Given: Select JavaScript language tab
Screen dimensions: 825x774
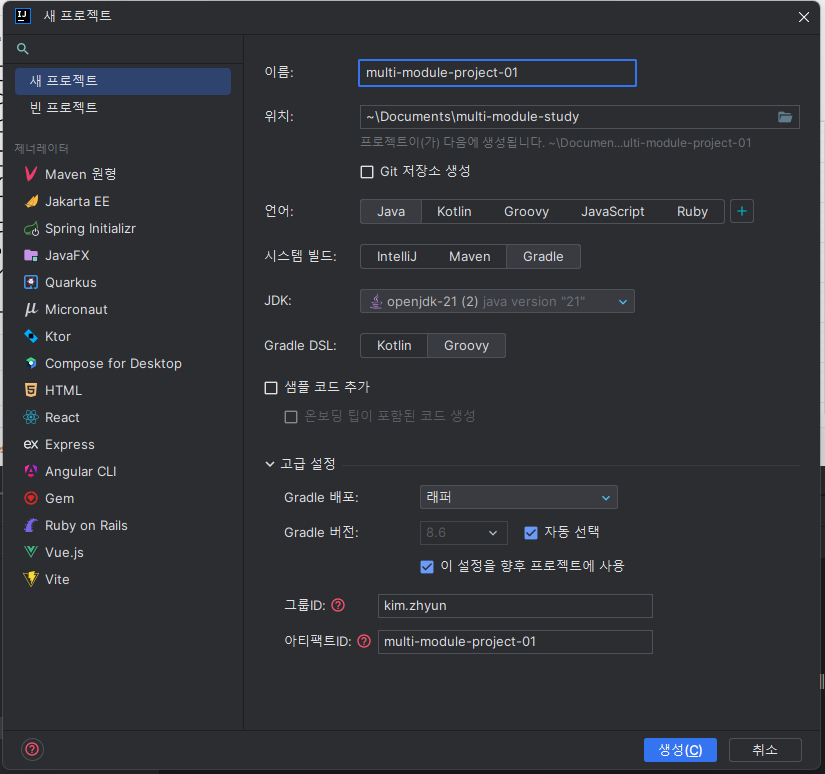Looking at the screenshot, I should (612, 212).
